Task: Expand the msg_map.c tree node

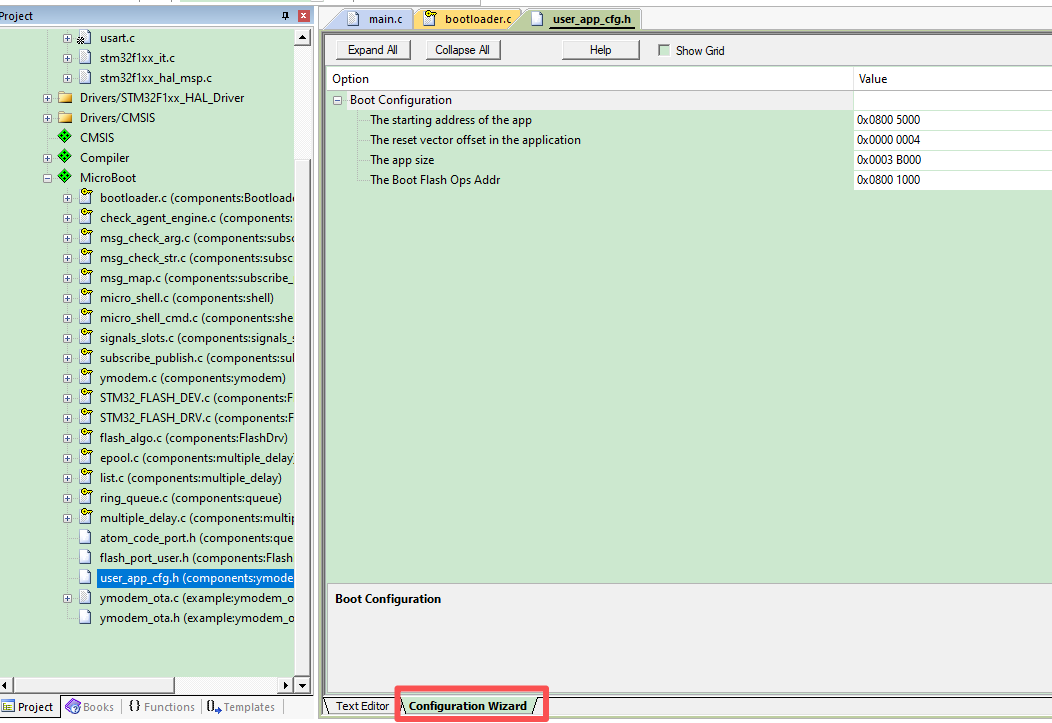Action: pyautogui.click(x=67, y=278)
